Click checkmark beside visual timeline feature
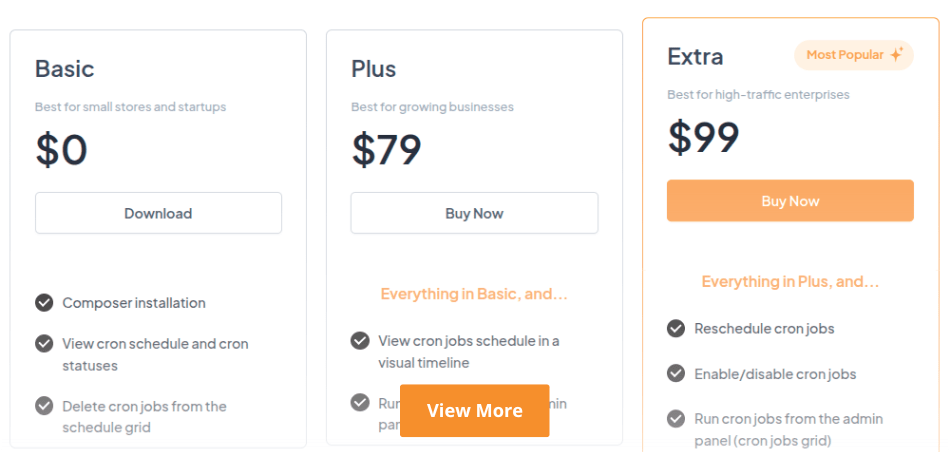This screenshot has height=452, width=950. (360, 340)
